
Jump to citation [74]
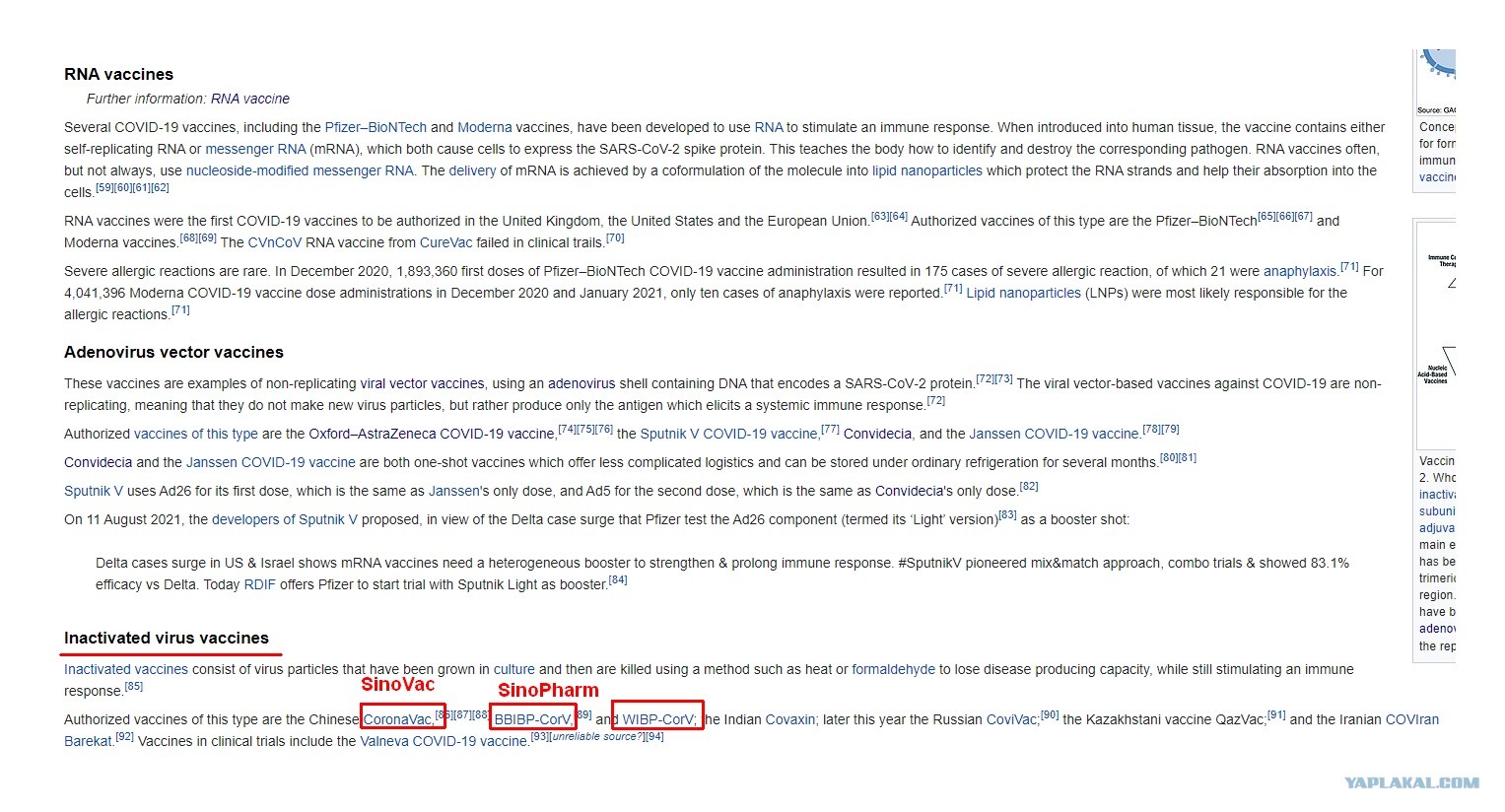pos(567,429)
